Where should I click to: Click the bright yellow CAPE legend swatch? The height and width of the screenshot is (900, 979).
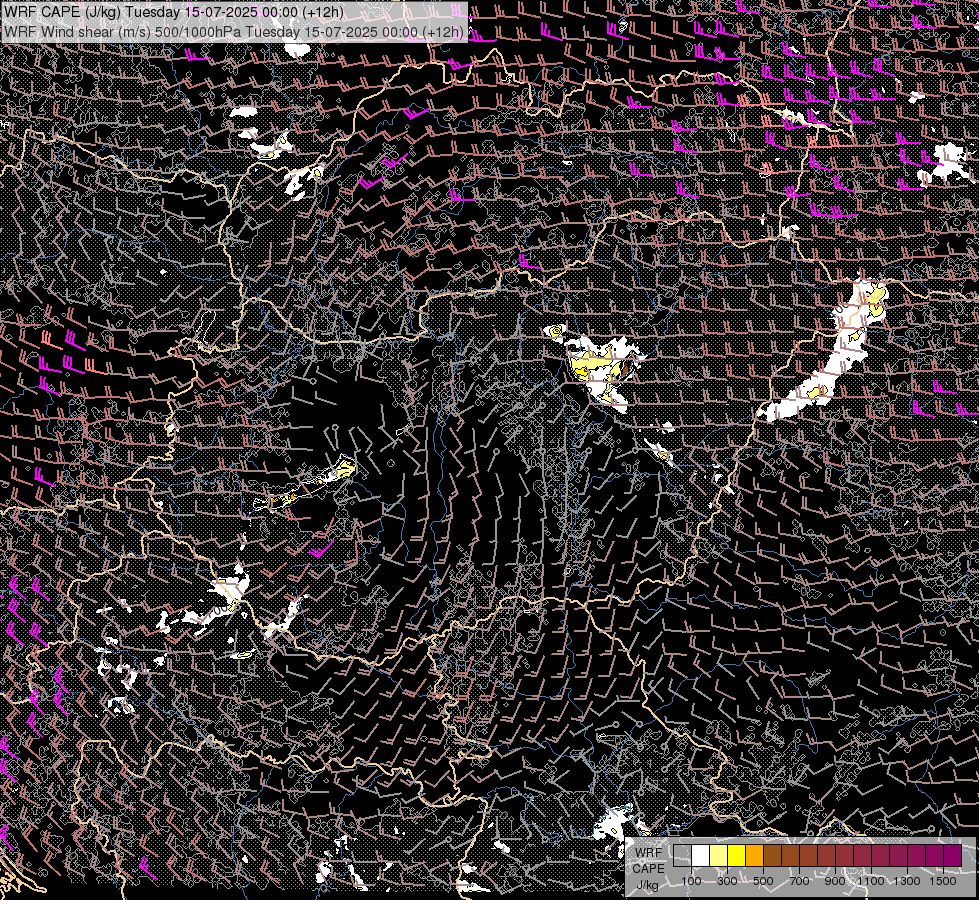tap(737, 856)
